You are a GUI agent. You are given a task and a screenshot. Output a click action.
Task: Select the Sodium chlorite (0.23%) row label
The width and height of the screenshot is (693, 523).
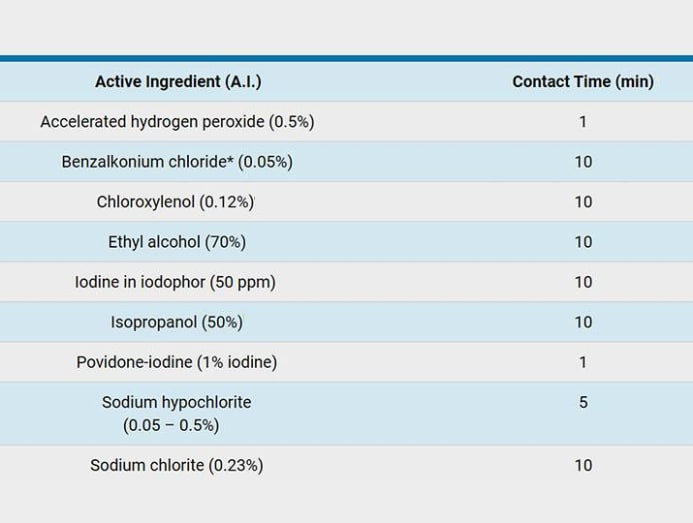tap(177, 465)
